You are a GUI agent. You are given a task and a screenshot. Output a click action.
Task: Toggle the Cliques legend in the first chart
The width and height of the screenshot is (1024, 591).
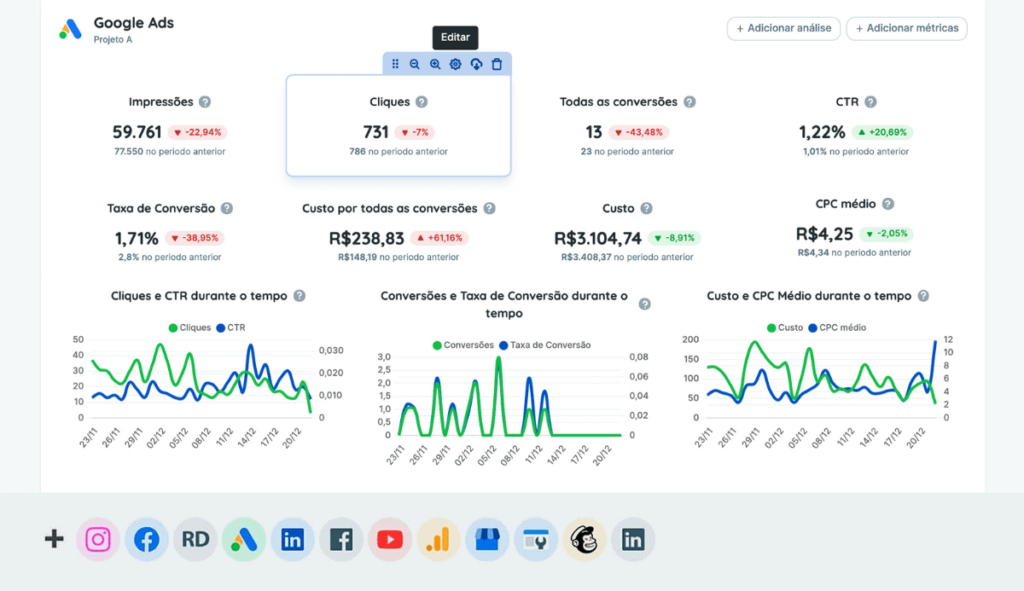pyautogui.click(x=190, y=327)
